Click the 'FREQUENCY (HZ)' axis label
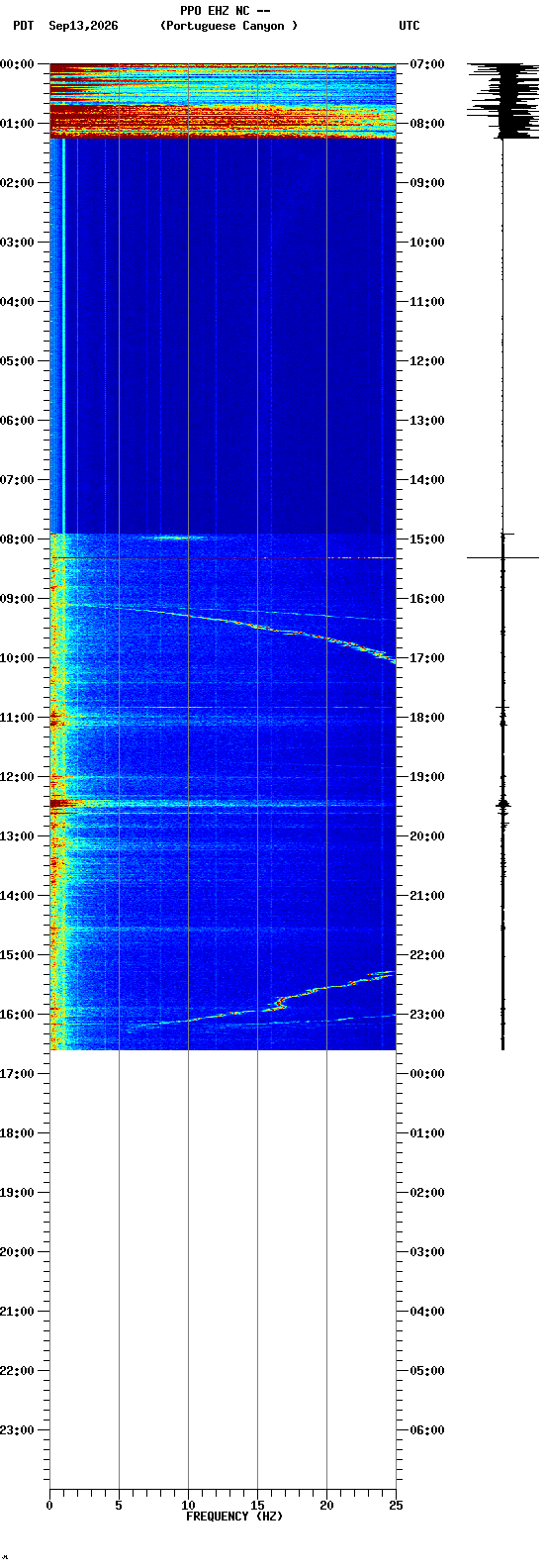Viewport: 546px width, 1568px height. pyautogui.click(x=234, y=1517)
